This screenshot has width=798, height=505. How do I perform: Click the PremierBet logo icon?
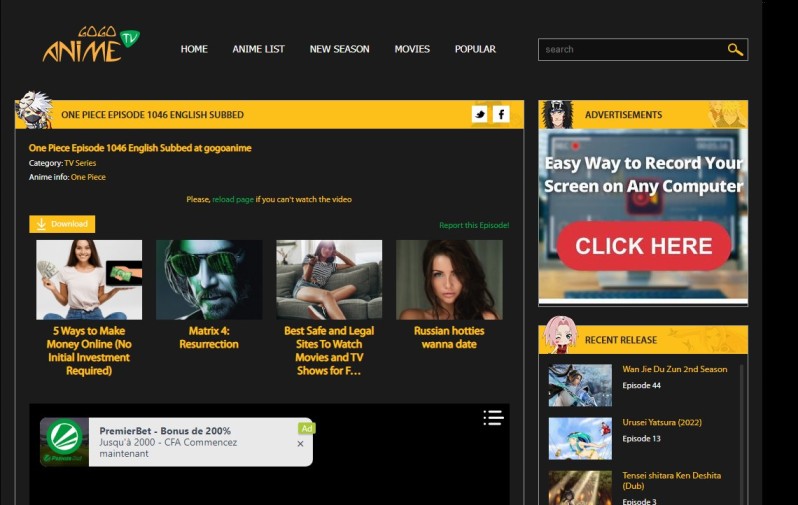tap(64, 441)
